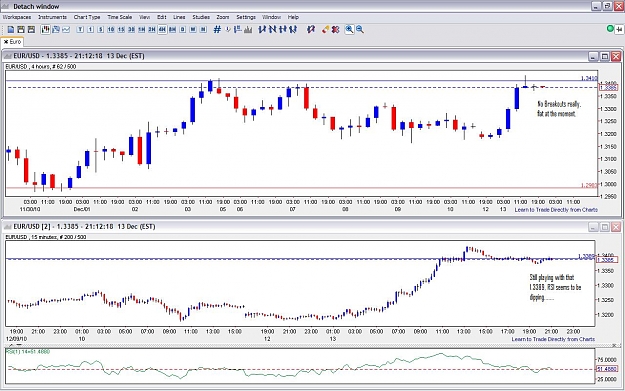Click Learn to Trade link in 4-hour chart

[x=556, y=210]
